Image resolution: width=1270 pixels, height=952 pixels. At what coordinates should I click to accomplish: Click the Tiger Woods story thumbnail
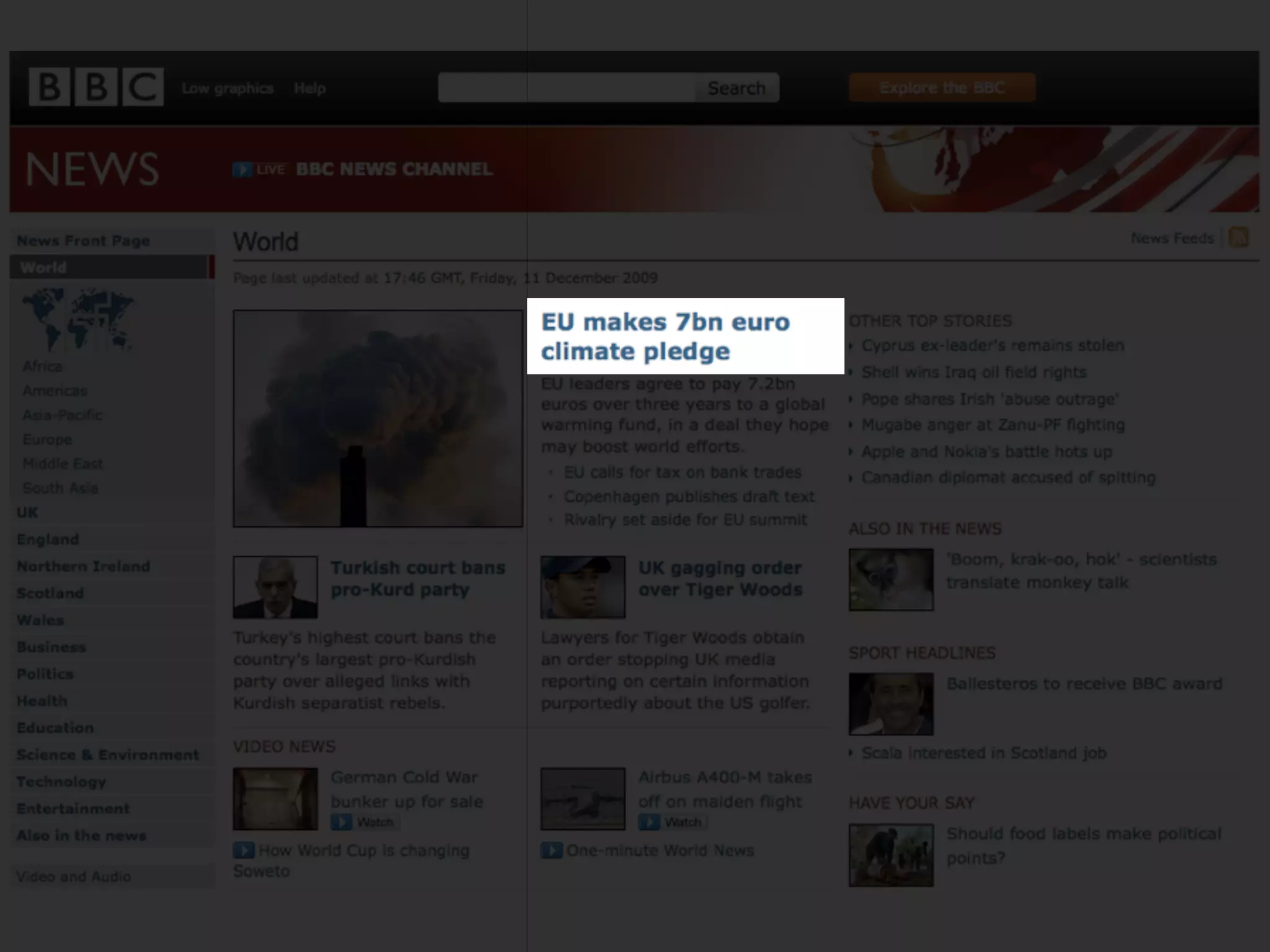click(x=582, y=587)
